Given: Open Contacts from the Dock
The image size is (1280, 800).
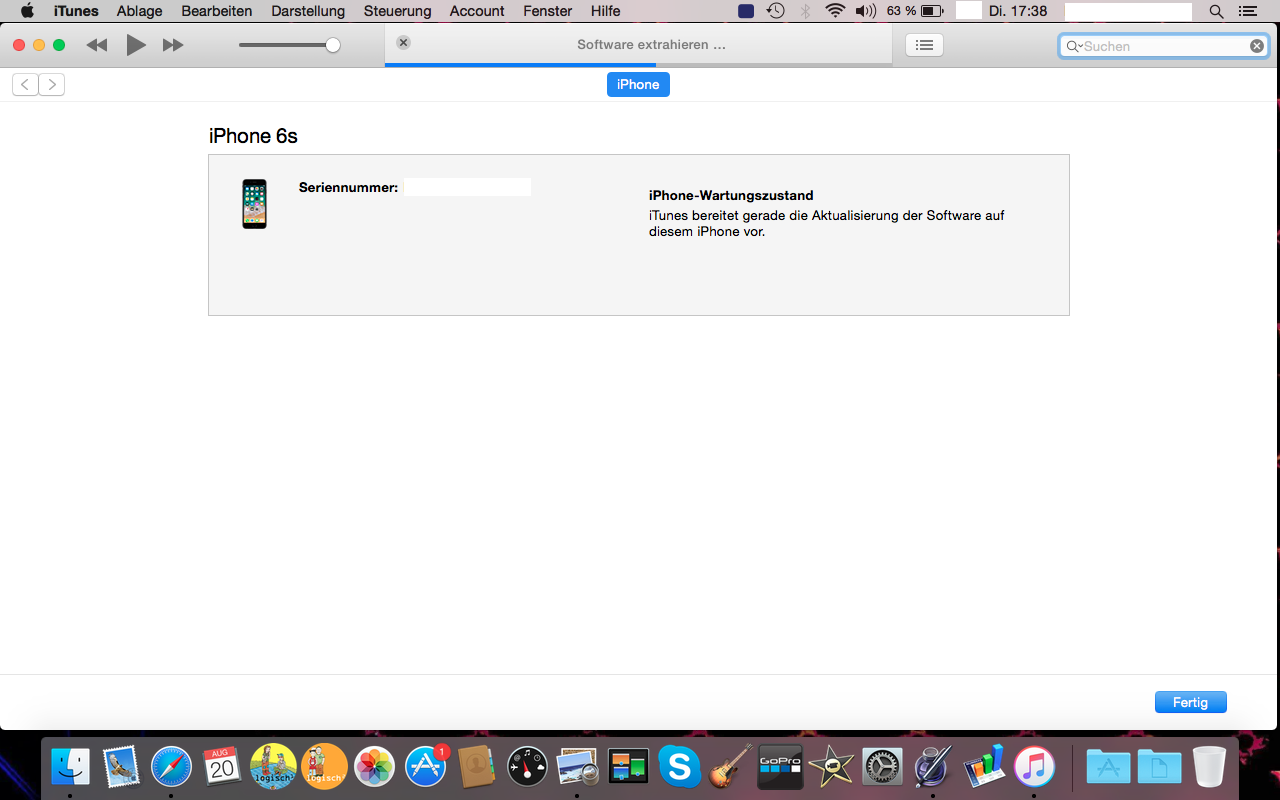Looking at the screenshot, I should (x=477, y=767).
